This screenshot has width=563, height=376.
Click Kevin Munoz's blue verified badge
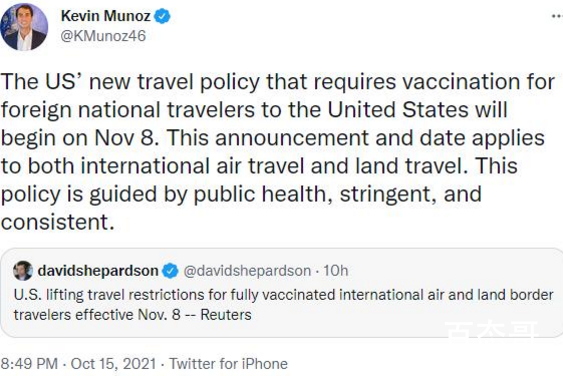(162, 17)
